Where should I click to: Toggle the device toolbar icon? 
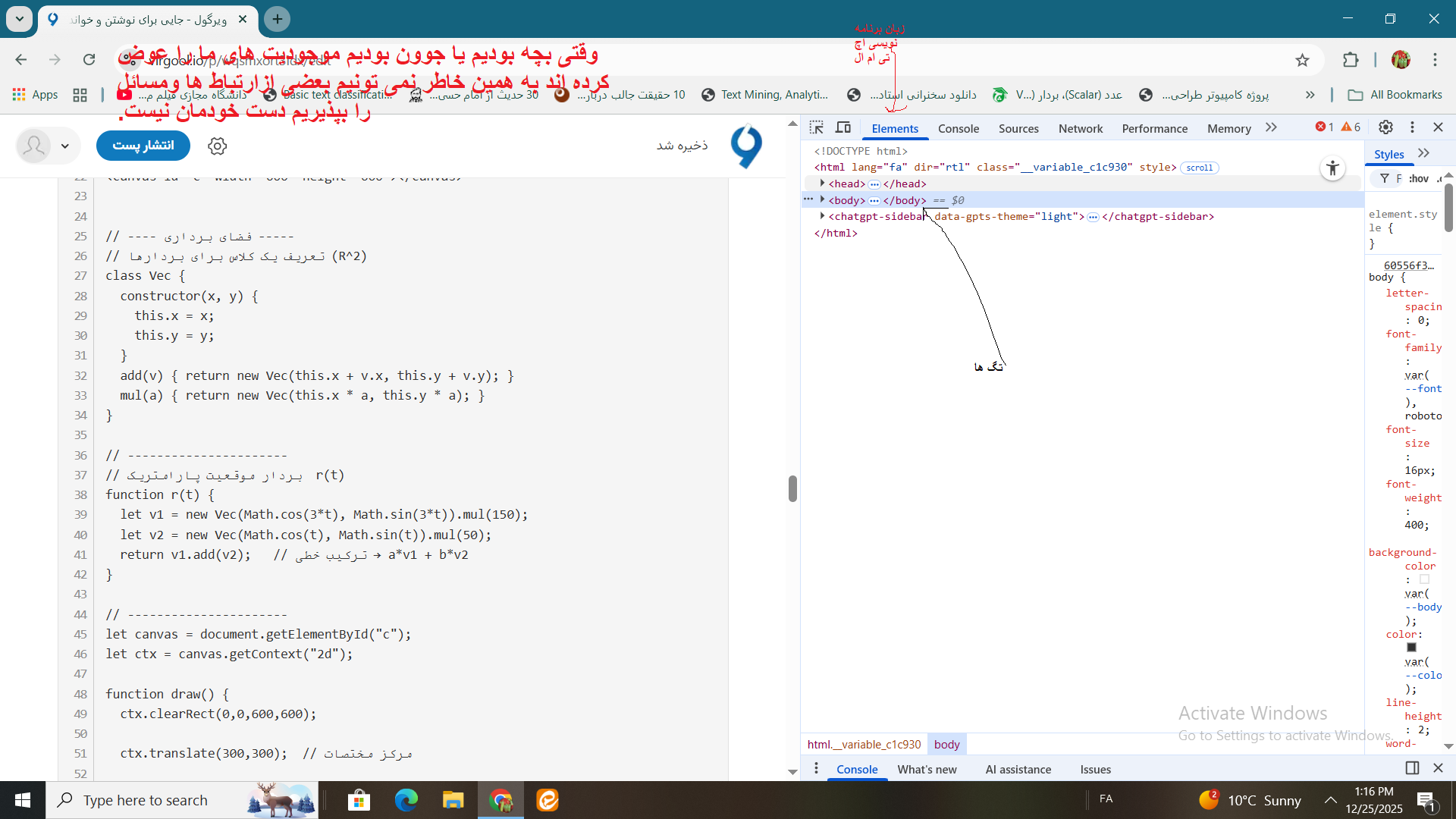(843, 127)
